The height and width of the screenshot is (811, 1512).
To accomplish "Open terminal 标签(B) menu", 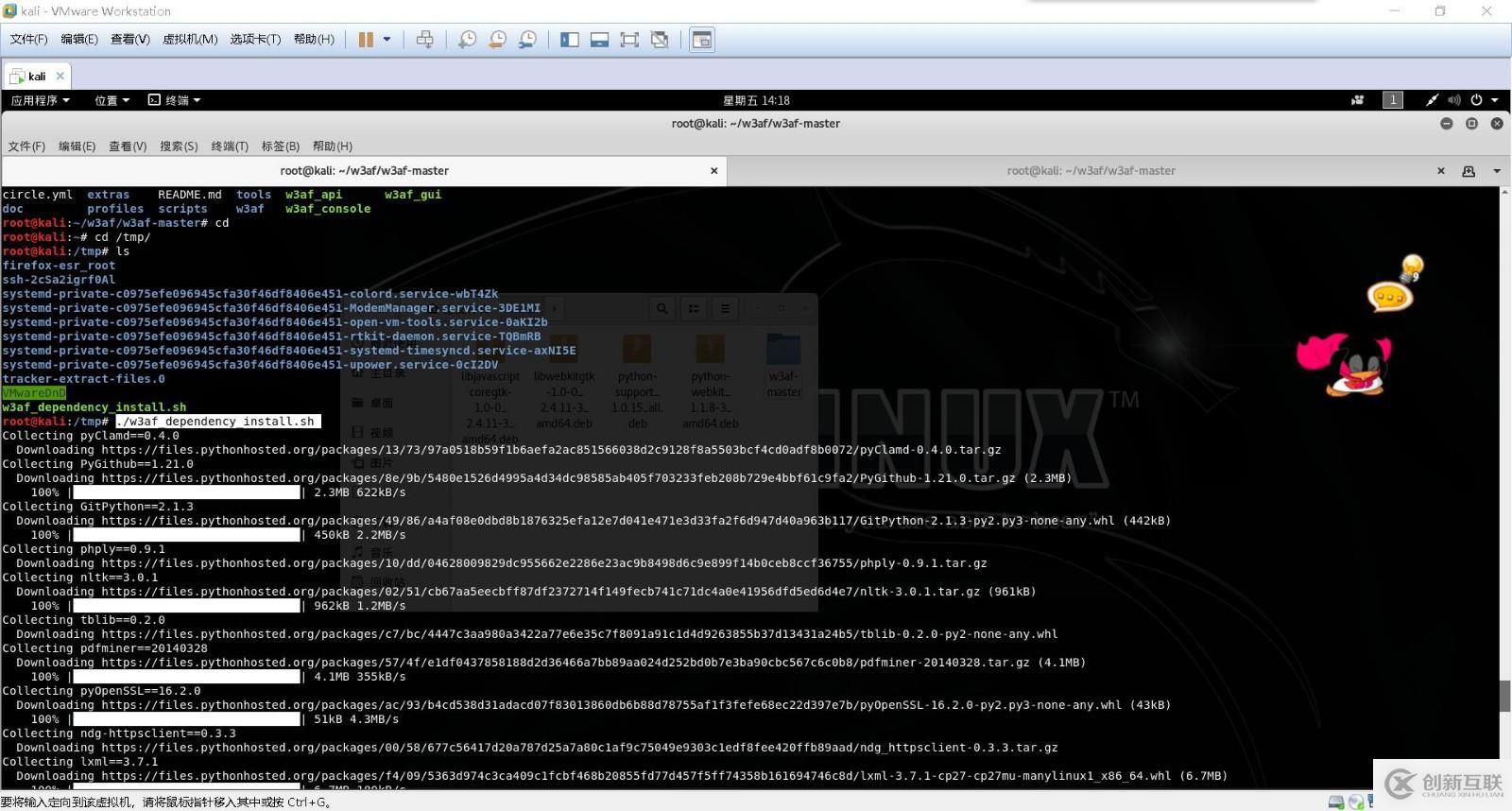I will click(x=281, y=147).
